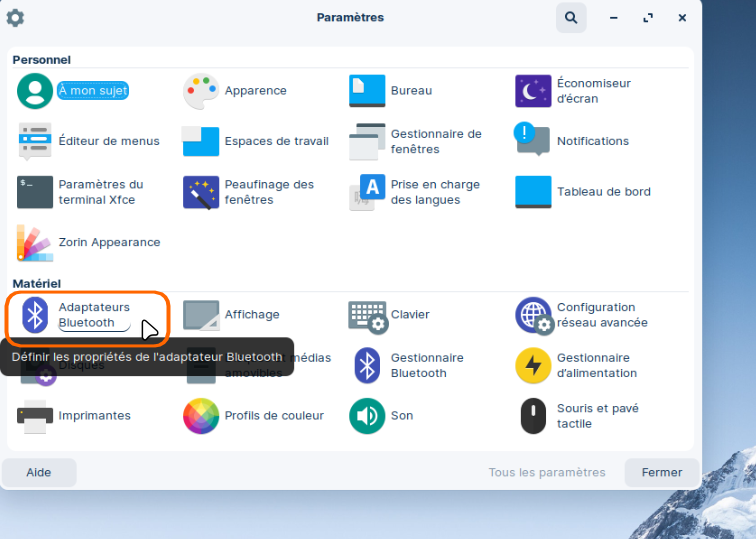This screenshot has width=756, height=539.
Task: Open Bureau desktop settings icon
Action: 367,91
